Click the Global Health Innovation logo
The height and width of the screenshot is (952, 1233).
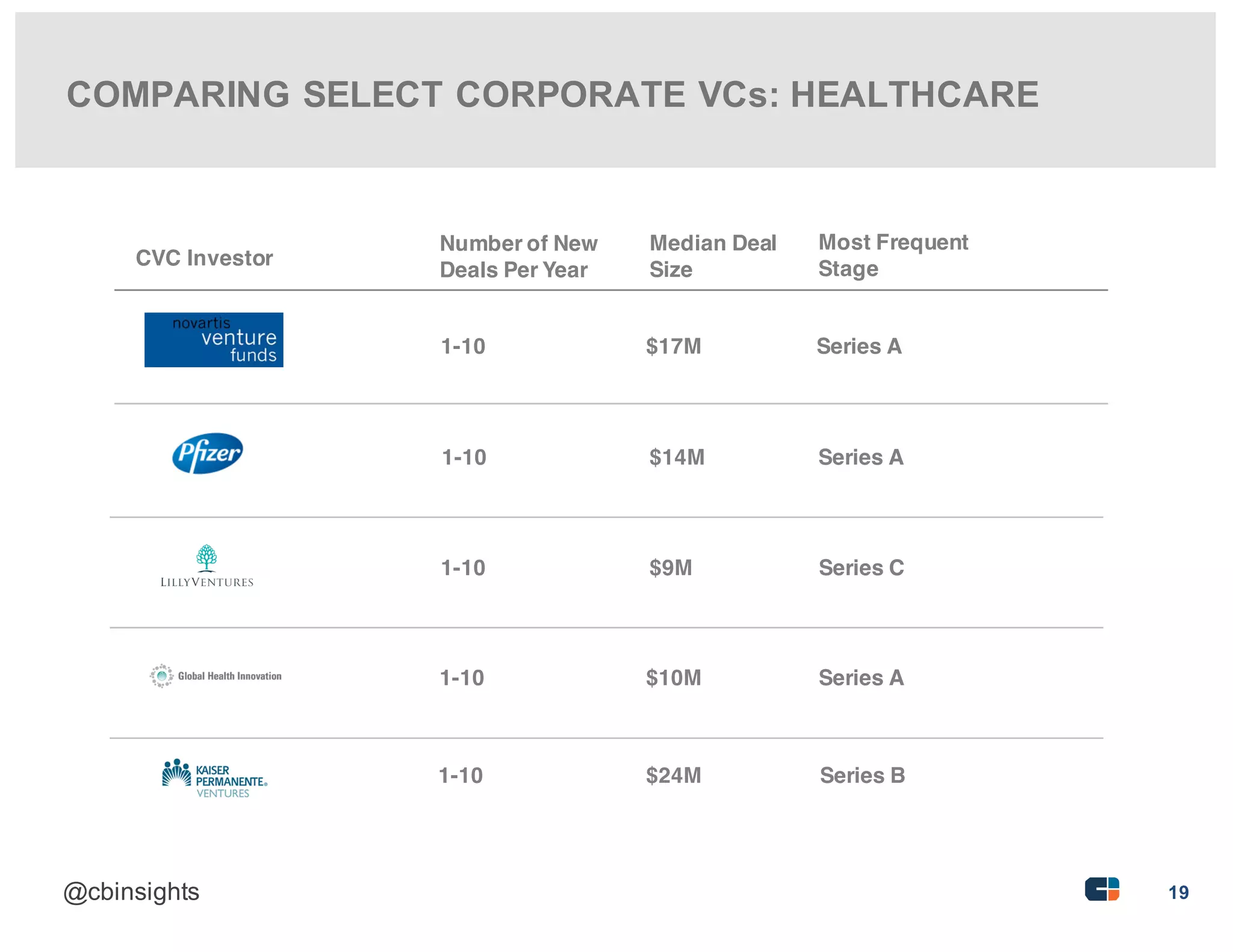pyautogui.click(x=216, y=676)
